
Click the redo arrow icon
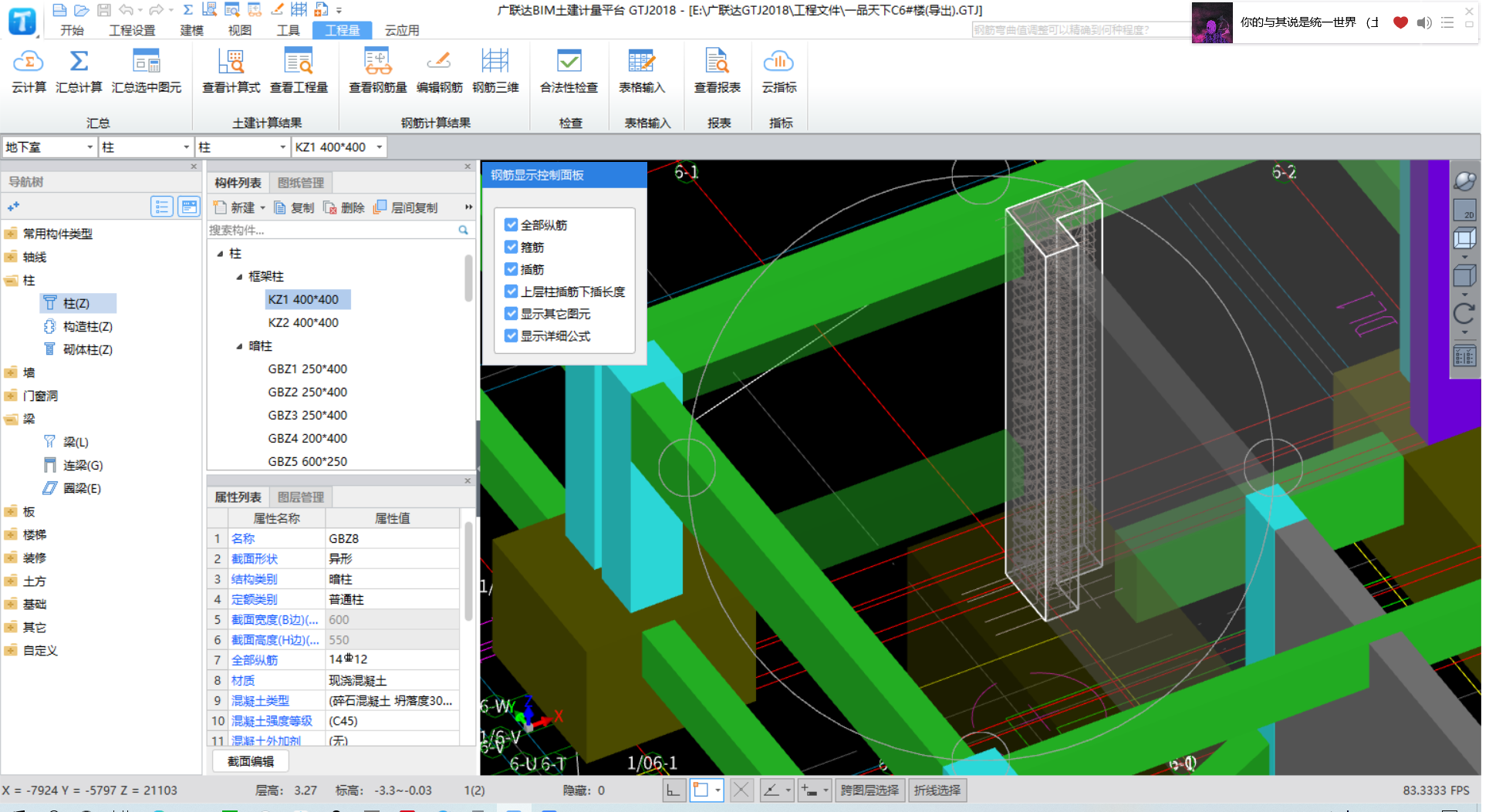(x=156, y=10)
